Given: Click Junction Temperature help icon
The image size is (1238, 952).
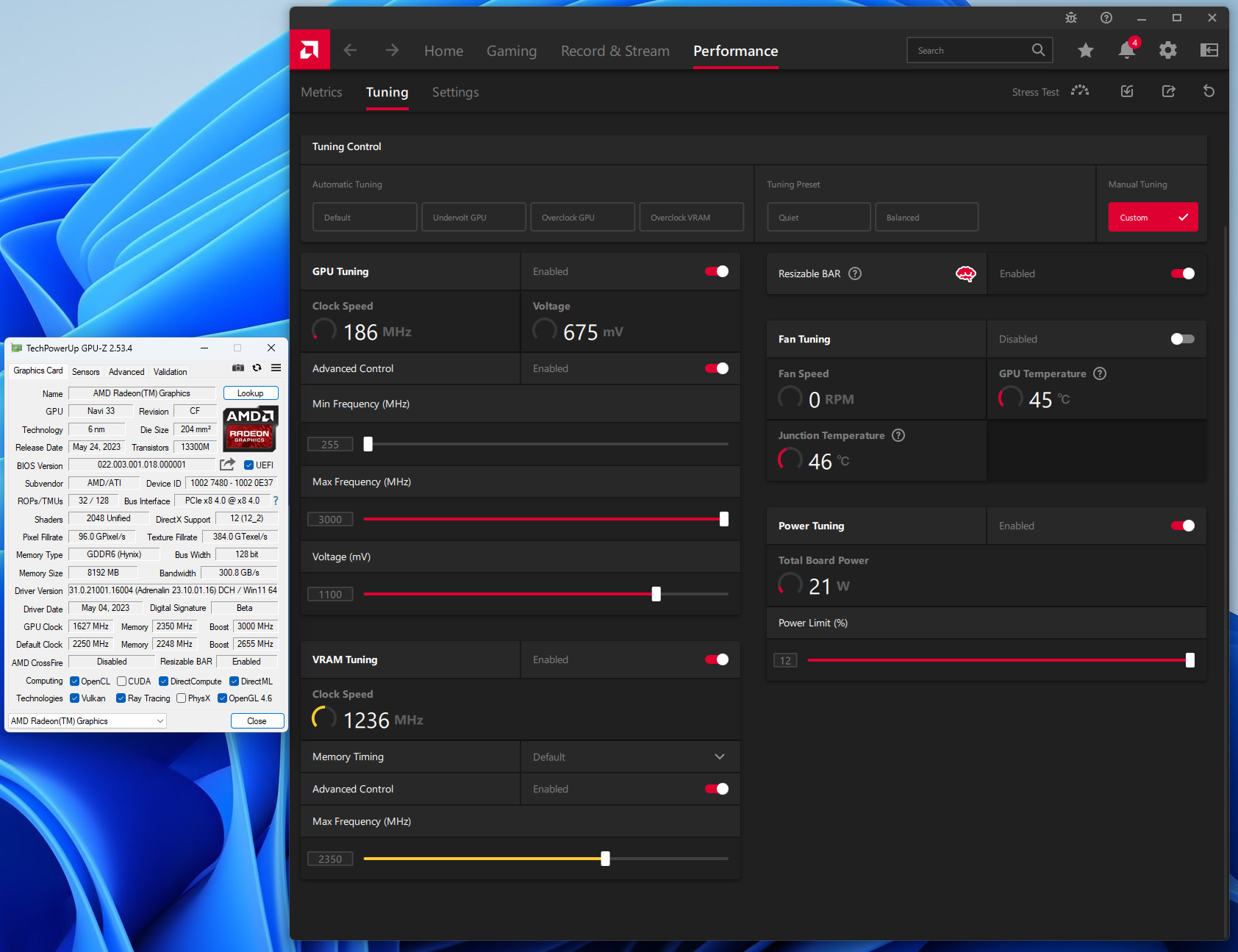Looking at the screenshot, I should pos(898,435).
